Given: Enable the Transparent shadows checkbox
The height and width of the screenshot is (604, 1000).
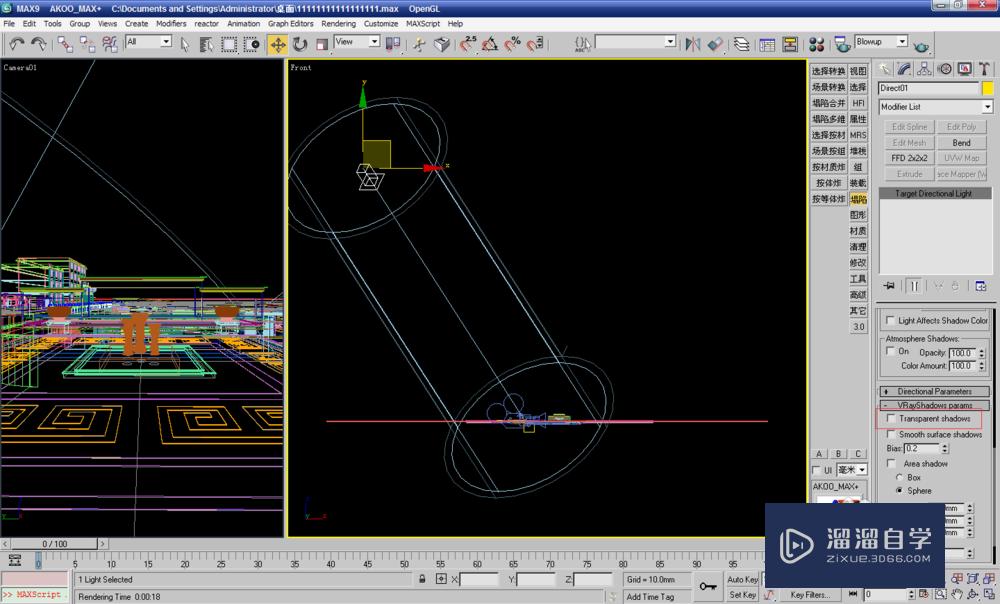Looking at the screenshot, I should point(892,419).
